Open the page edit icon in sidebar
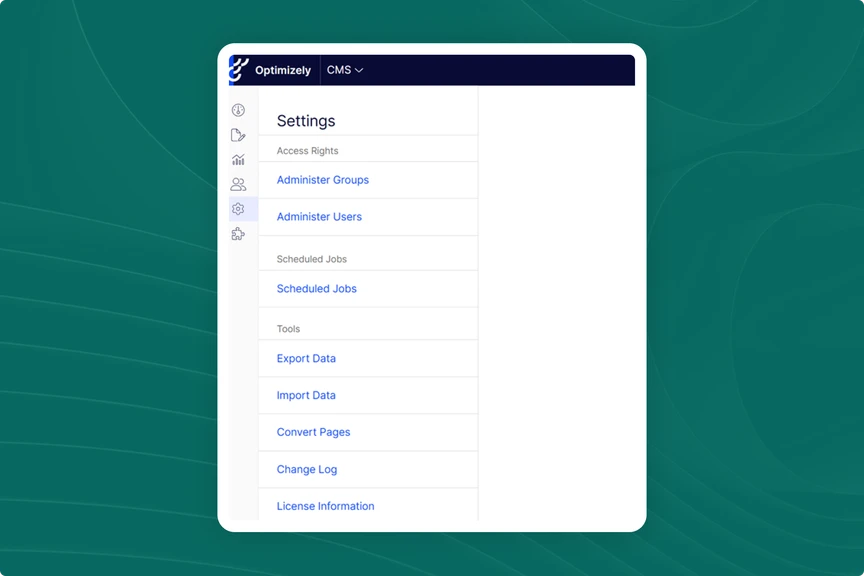Screen dimensions: 864x576 [238, 135]
